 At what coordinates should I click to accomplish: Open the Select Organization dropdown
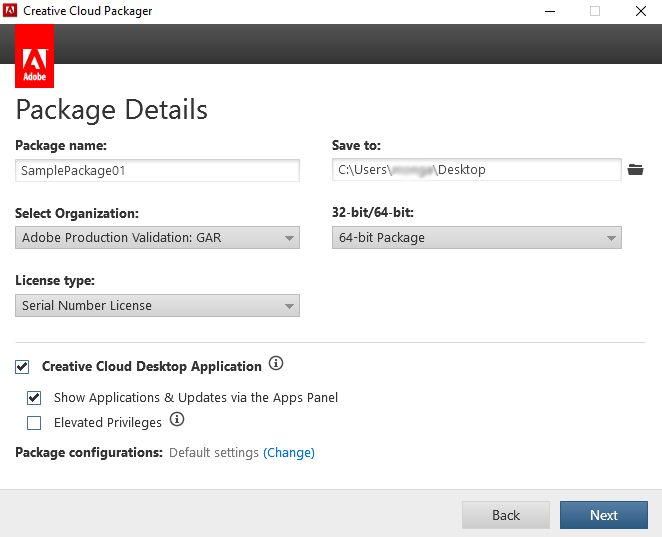[157, 237]
